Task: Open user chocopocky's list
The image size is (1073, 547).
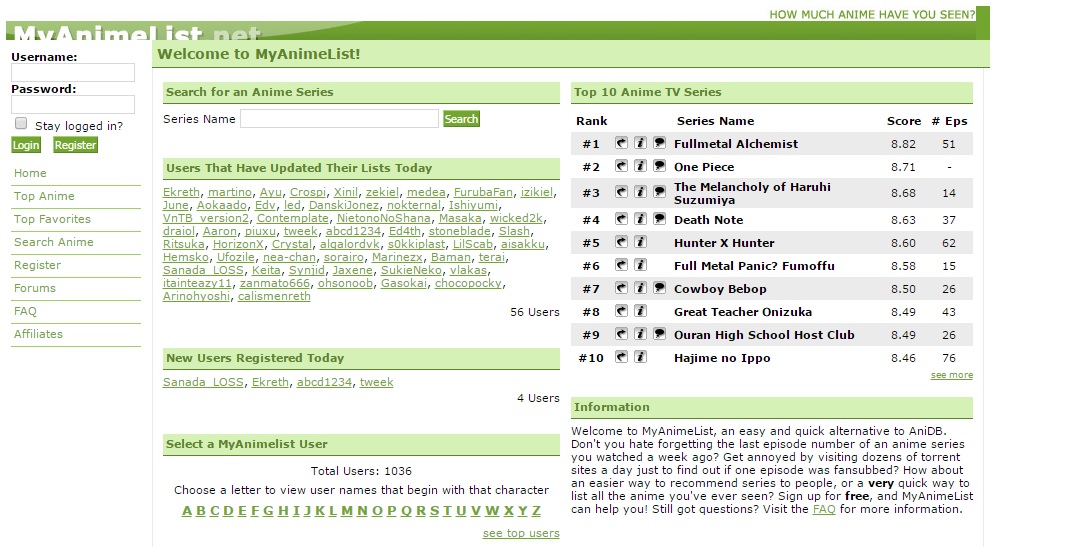Action: [x=468, y=283]
